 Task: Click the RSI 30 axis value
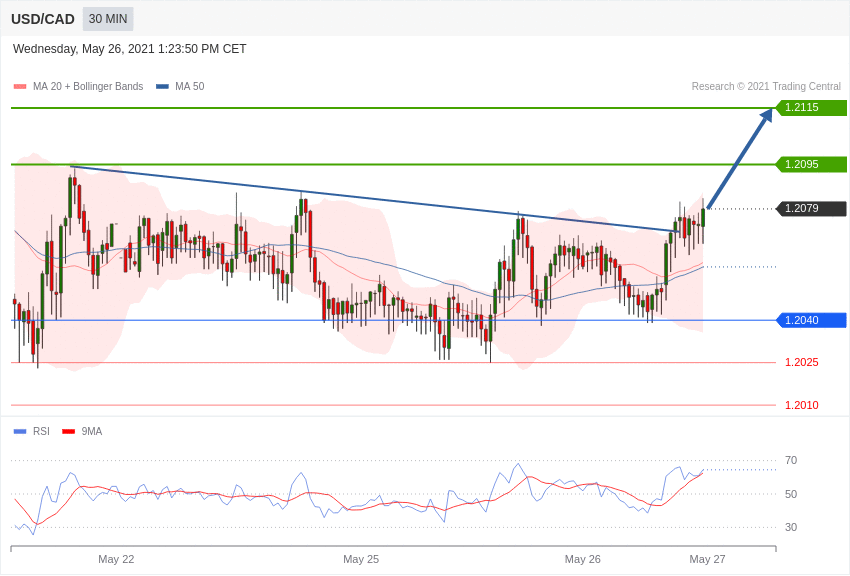tap(791, 527)
